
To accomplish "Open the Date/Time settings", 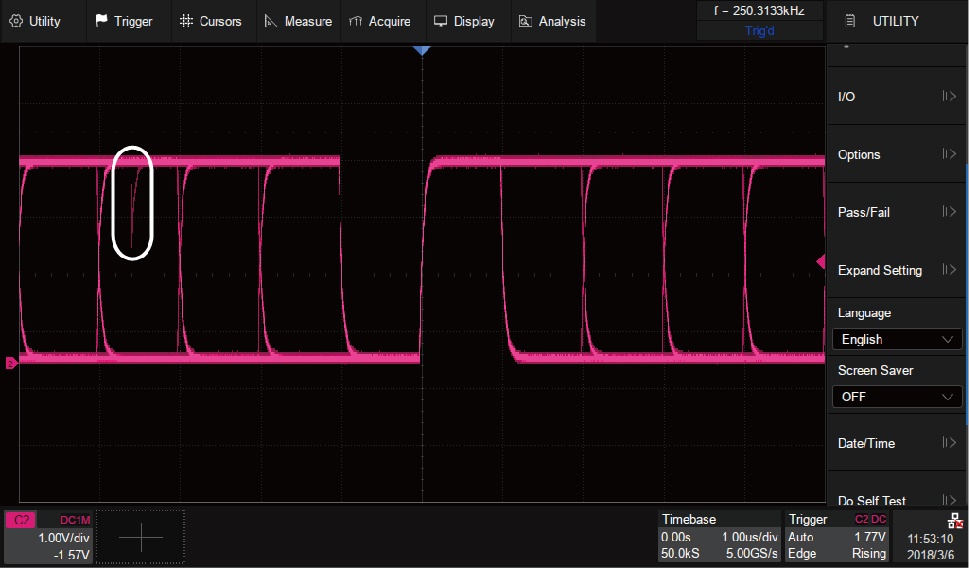I will click(x=897, y=444).
